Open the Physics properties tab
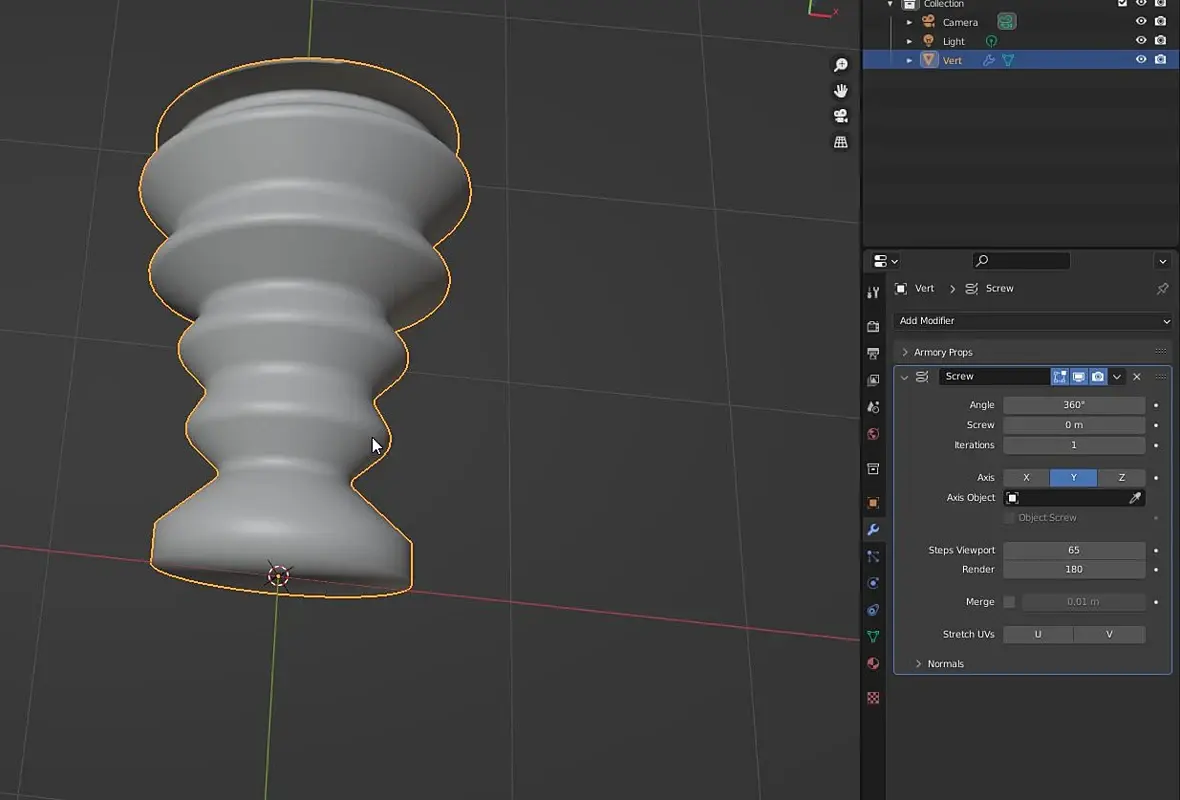The width and height of the screenshot is (1180, 800). (x=873, y=583)
